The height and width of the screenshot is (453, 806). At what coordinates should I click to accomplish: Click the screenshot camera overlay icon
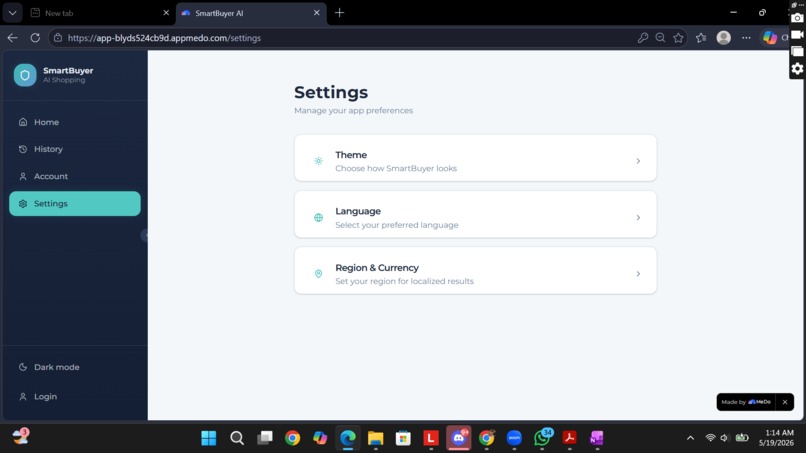pos(797,17)
